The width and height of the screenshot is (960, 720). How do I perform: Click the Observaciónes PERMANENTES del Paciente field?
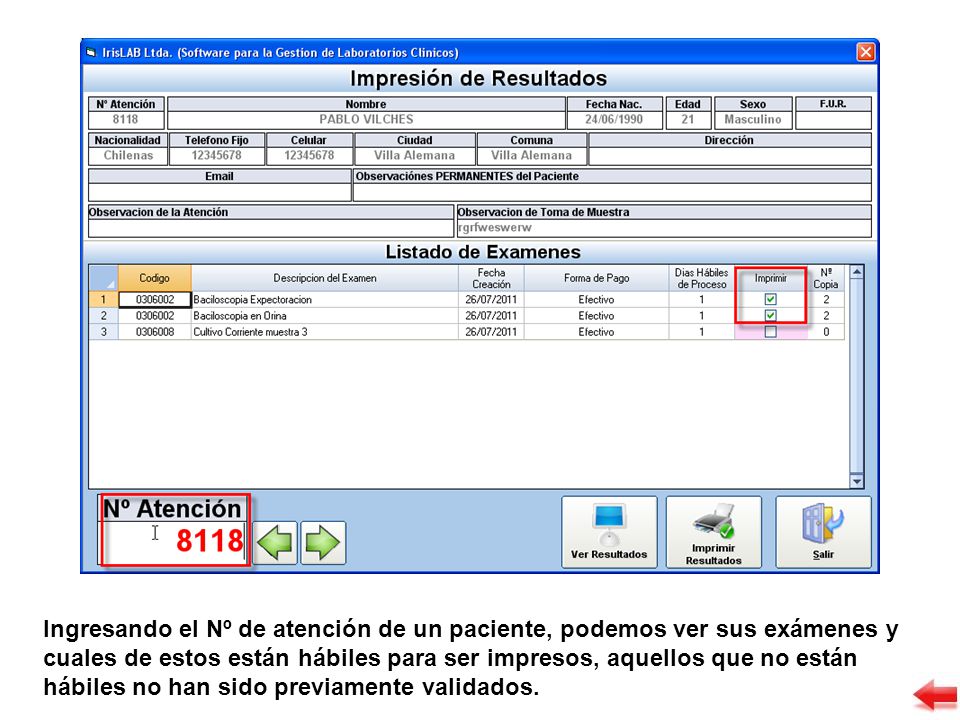pyautogui.click(x=612, y=192)
